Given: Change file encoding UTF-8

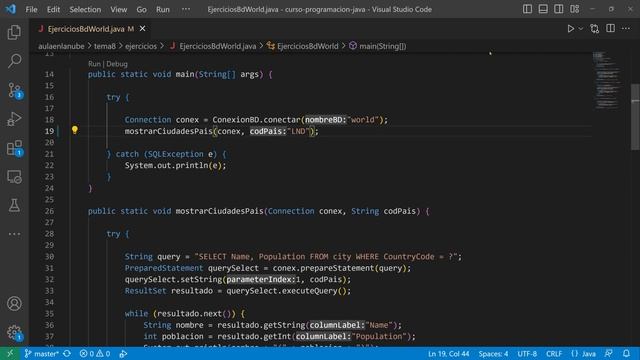Looking at the screenshot, I should point(527,353).
